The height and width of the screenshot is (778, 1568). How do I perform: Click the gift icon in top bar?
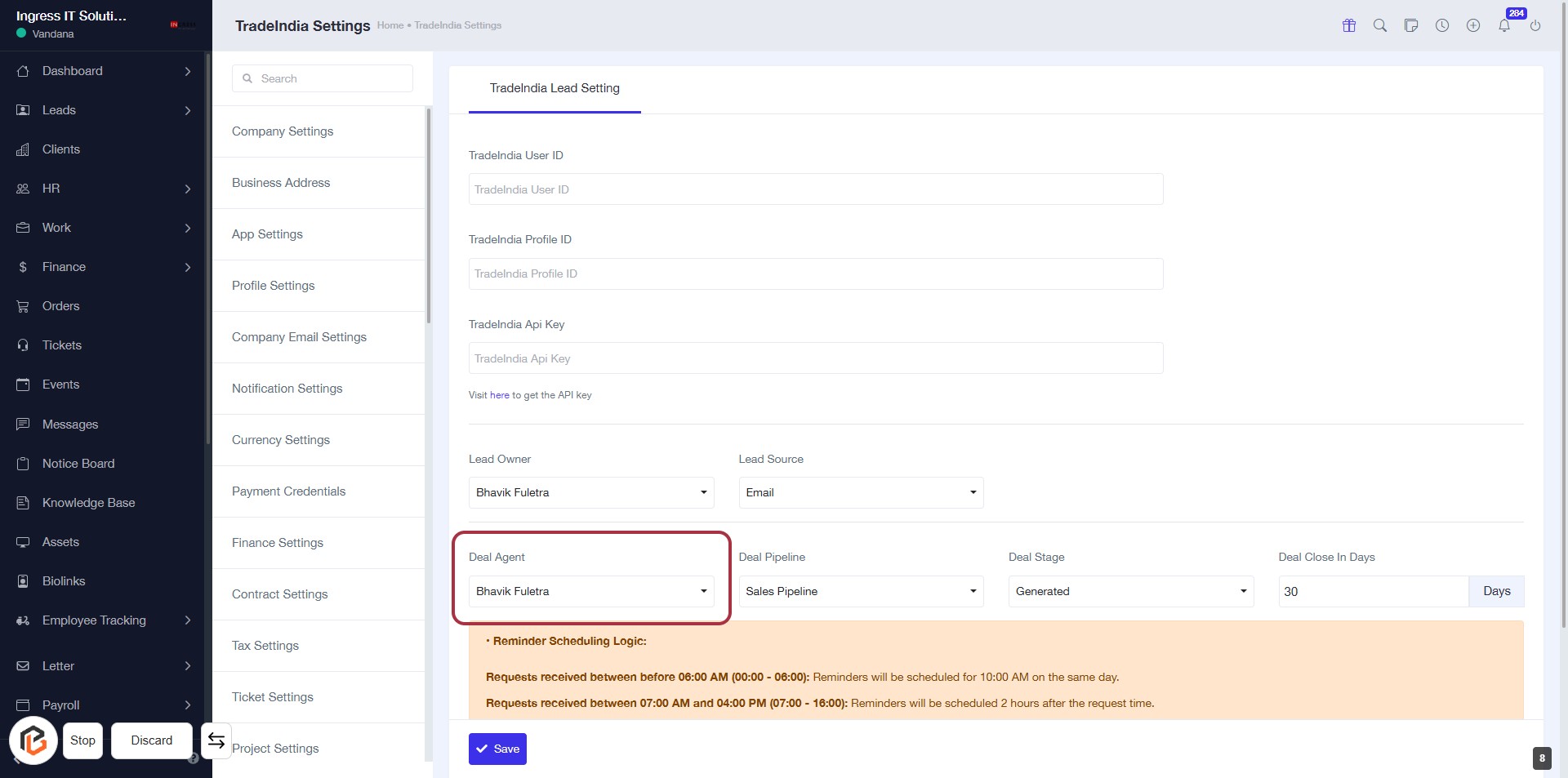point(1348,25)
